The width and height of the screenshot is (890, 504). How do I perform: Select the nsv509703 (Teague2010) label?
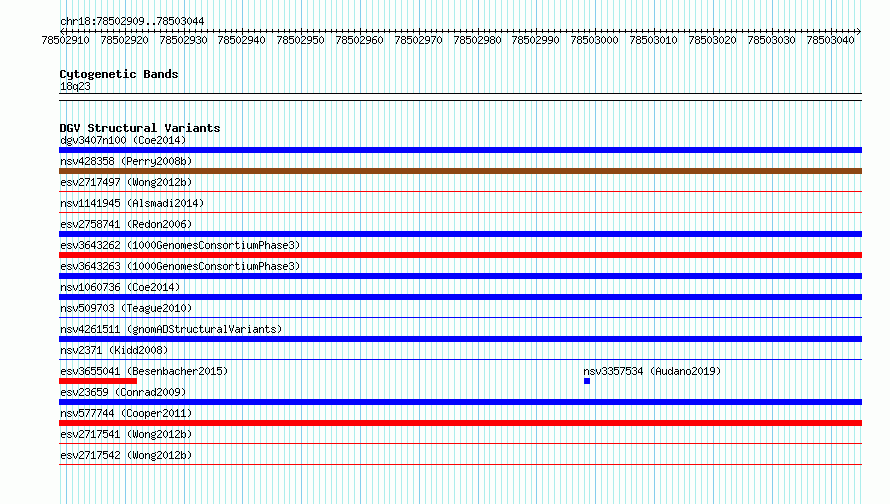126,308
